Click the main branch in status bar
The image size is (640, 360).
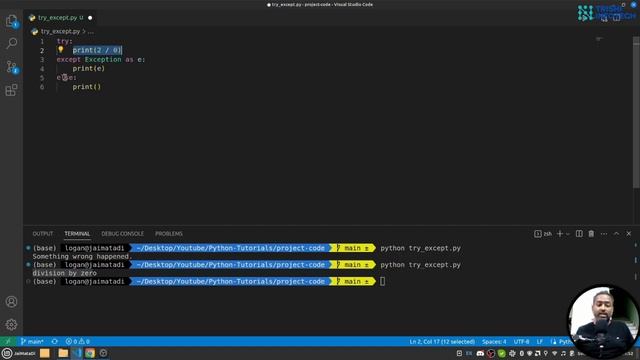point(32,341)
